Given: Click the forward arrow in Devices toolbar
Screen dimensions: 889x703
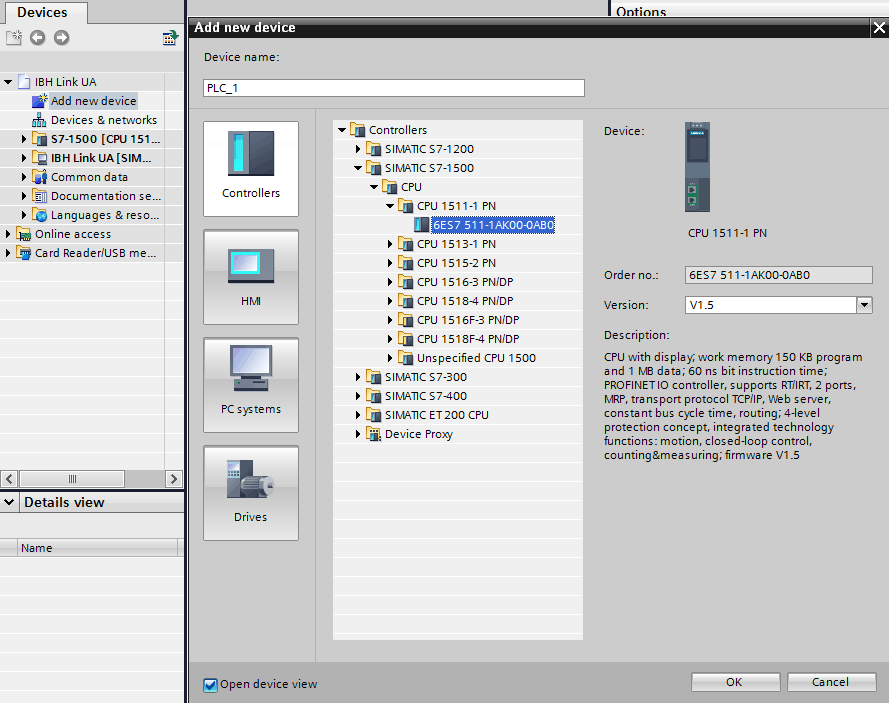Looking at the screenshot, I should tap(62, 38).
